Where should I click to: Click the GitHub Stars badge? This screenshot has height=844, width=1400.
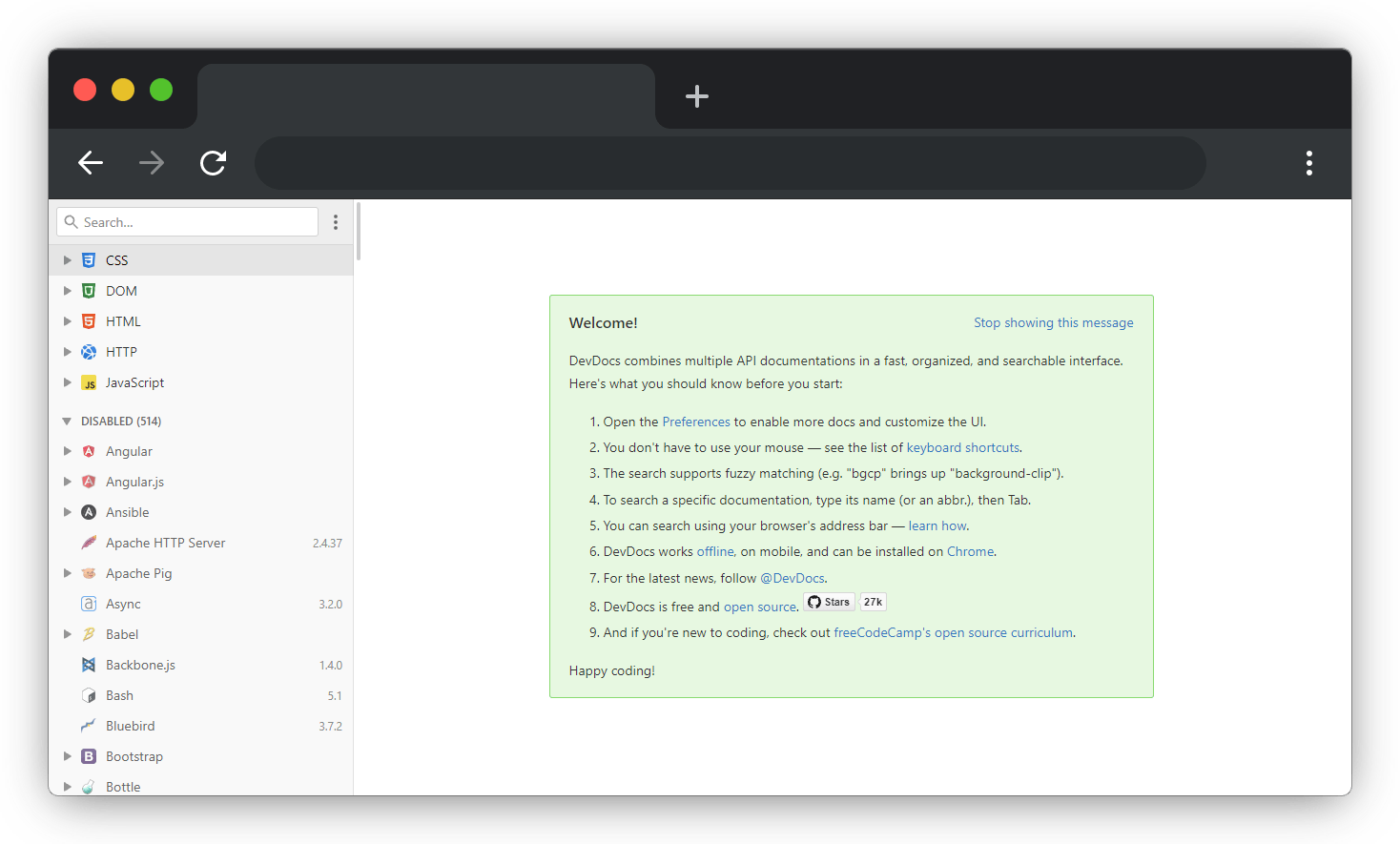pos(829,602)
